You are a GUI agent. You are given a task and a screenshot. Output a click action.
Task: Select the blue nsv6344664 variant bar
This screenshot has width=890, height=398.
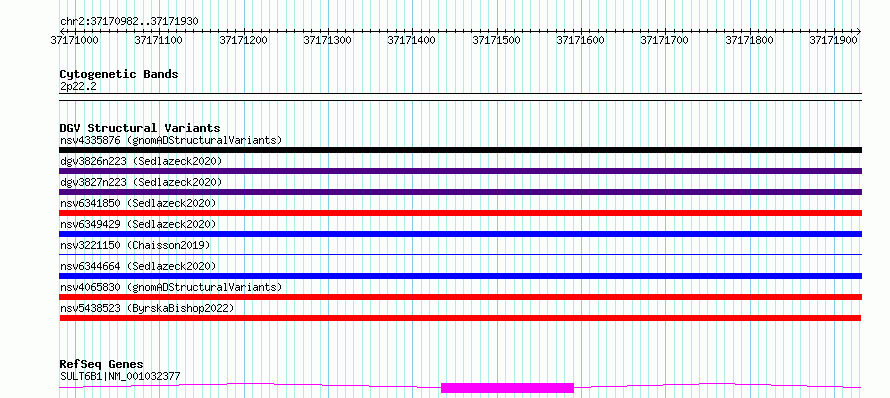pos(460,276)
